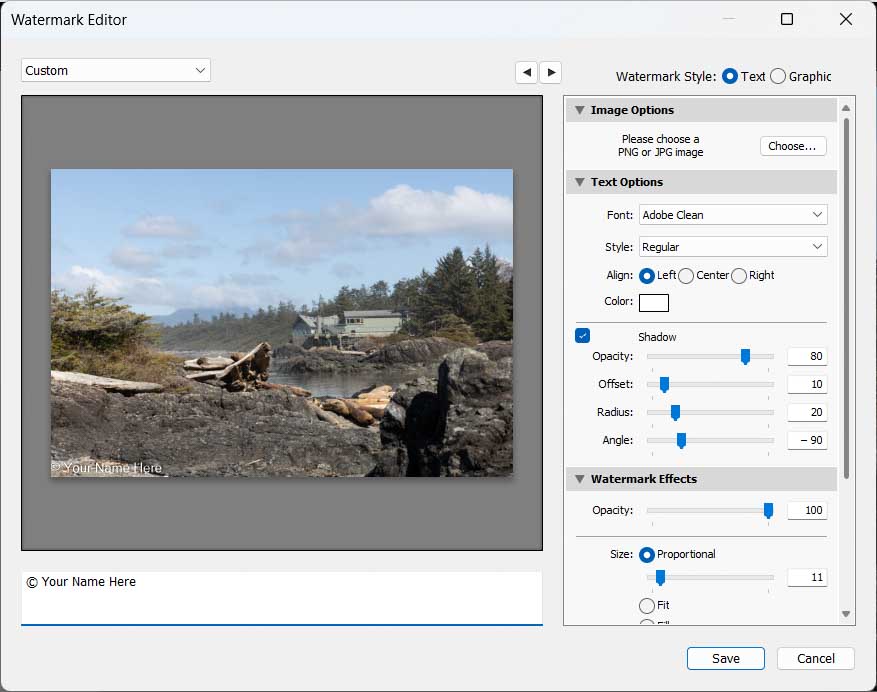Click the Shadow Offset value field 10
This screenshot has width=877, height=692.
click(x=807, y=384)
